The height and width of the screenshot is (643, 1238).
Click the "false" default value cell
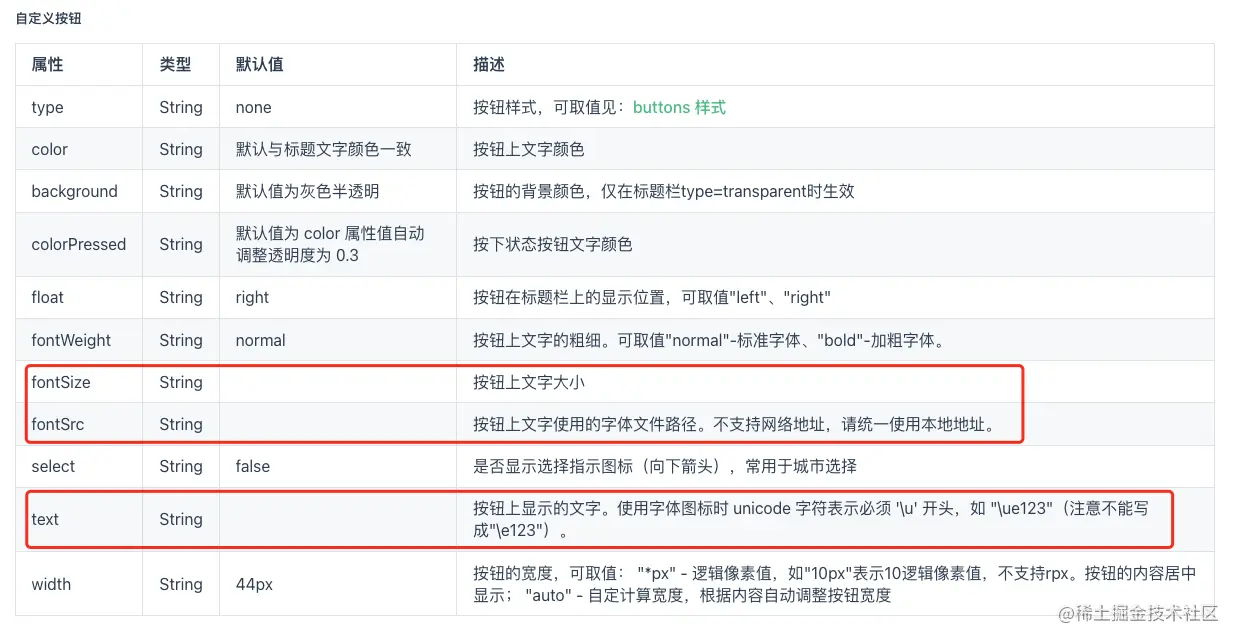click(253, 466)
